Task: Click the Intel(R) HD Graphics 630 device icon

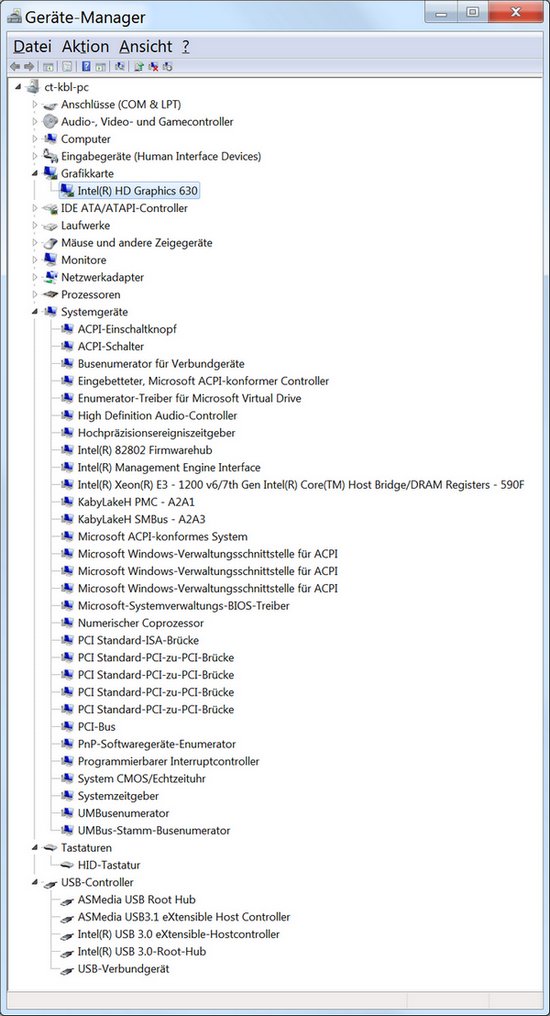Action: tap(67, 190)
